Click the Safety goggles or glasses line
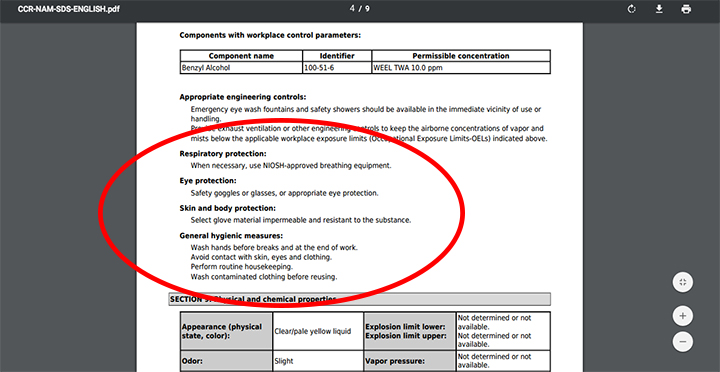Screen dimensions: 720x372 point(285,193)
